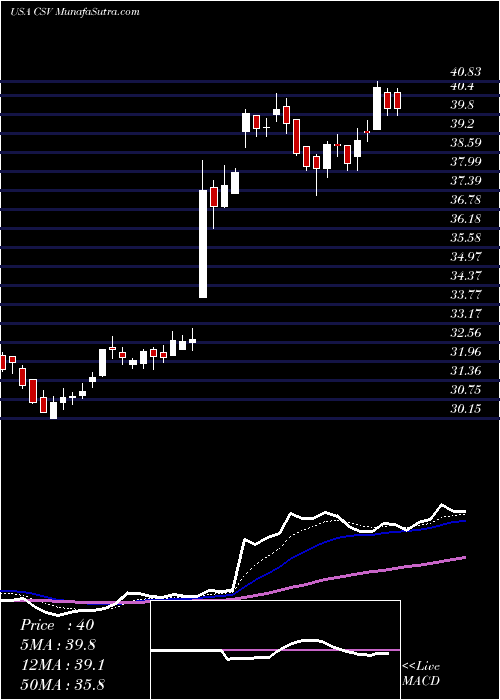This screenshot has height=700, width=500.
Task: Click the 36.78 price axis label
Action: pyautogui.click(x=465, y=200)
